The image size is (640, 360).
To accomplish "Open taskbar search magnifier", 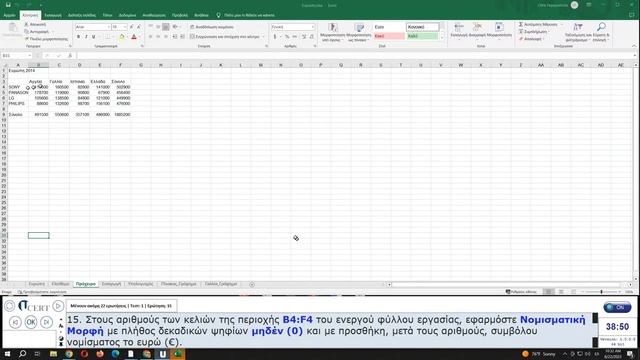I will (22, 354).
